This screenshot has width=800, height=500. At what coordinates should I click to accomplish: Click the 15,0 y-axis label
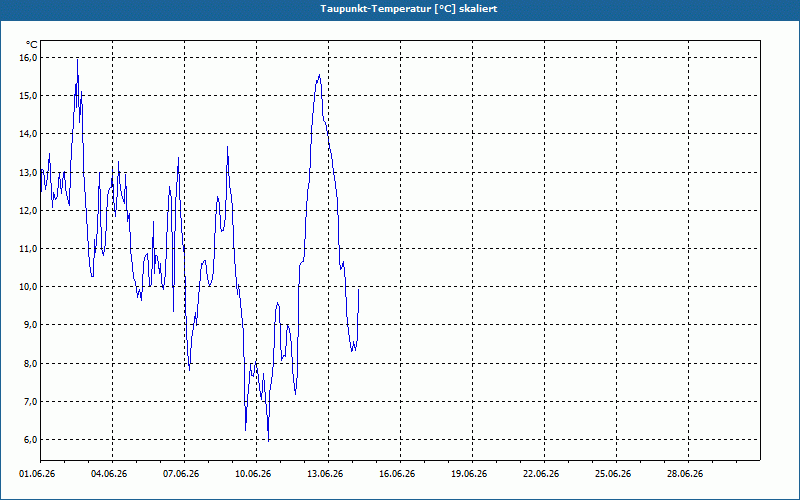click(28, 96)
